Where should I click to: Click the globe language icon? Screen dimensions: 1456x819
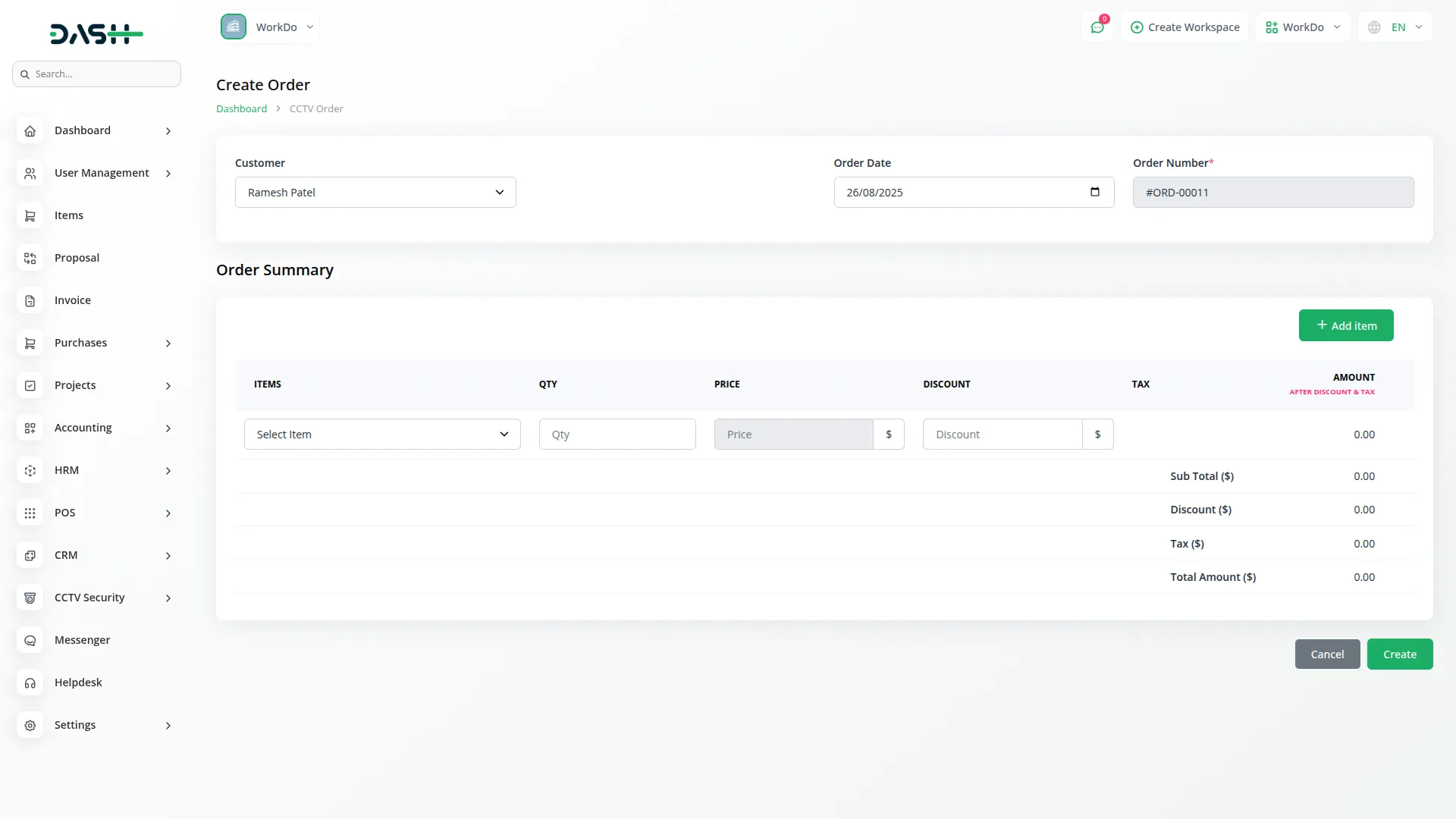(x=1374, y=27)
